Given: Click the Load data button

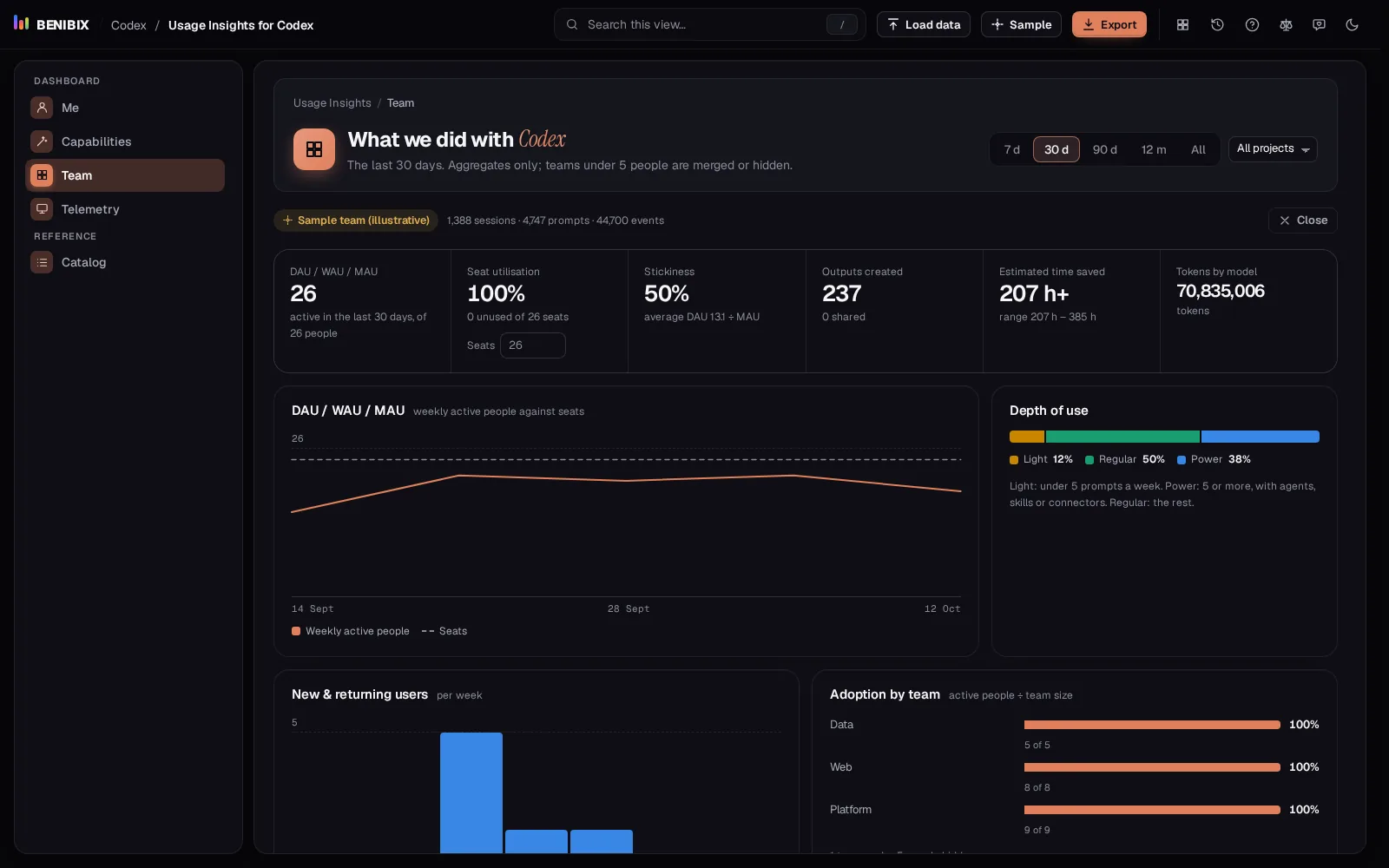Looking at the screenshot, I should 924,24.
